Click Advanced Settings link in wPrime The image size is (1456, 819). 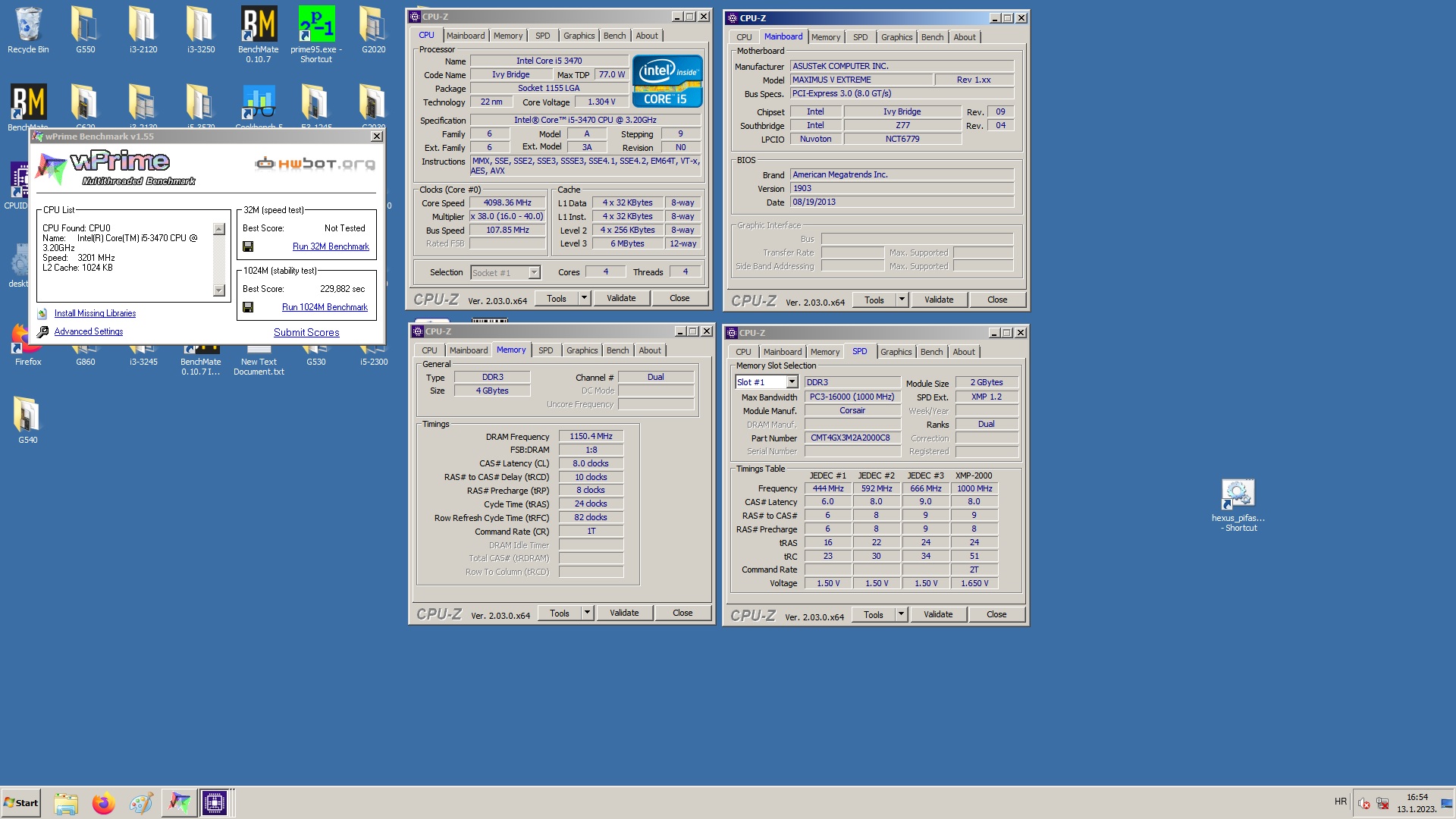pos(89,331)
